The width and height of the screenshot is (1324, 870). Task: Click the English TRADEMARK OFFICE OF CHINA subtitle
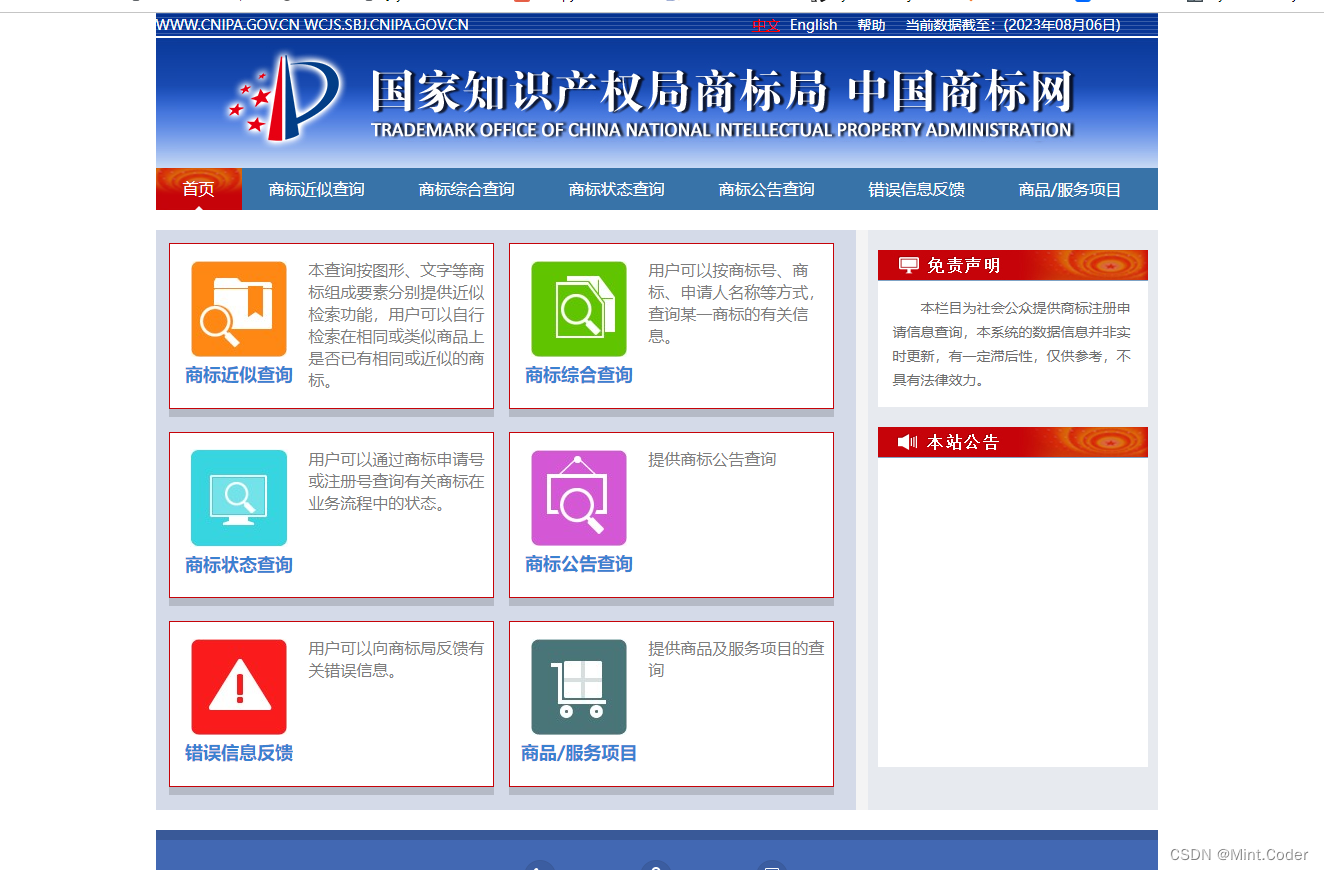point(721,130)
